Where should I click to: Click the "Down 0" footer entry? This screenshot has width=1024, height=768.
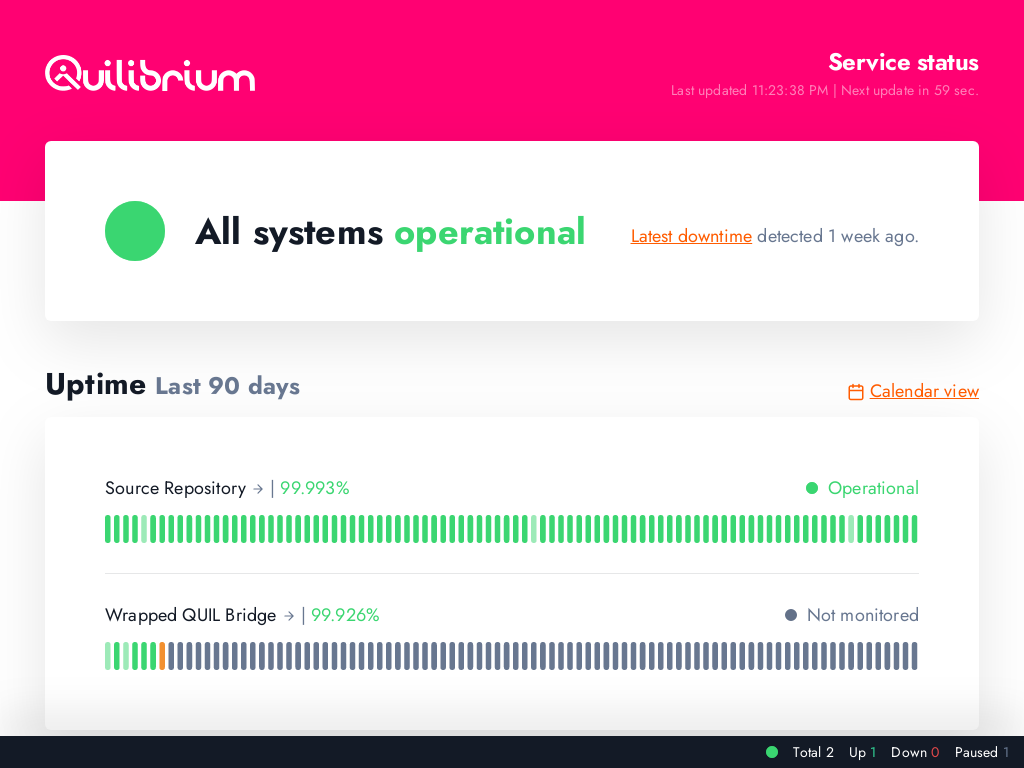click(x=915, y=752)
